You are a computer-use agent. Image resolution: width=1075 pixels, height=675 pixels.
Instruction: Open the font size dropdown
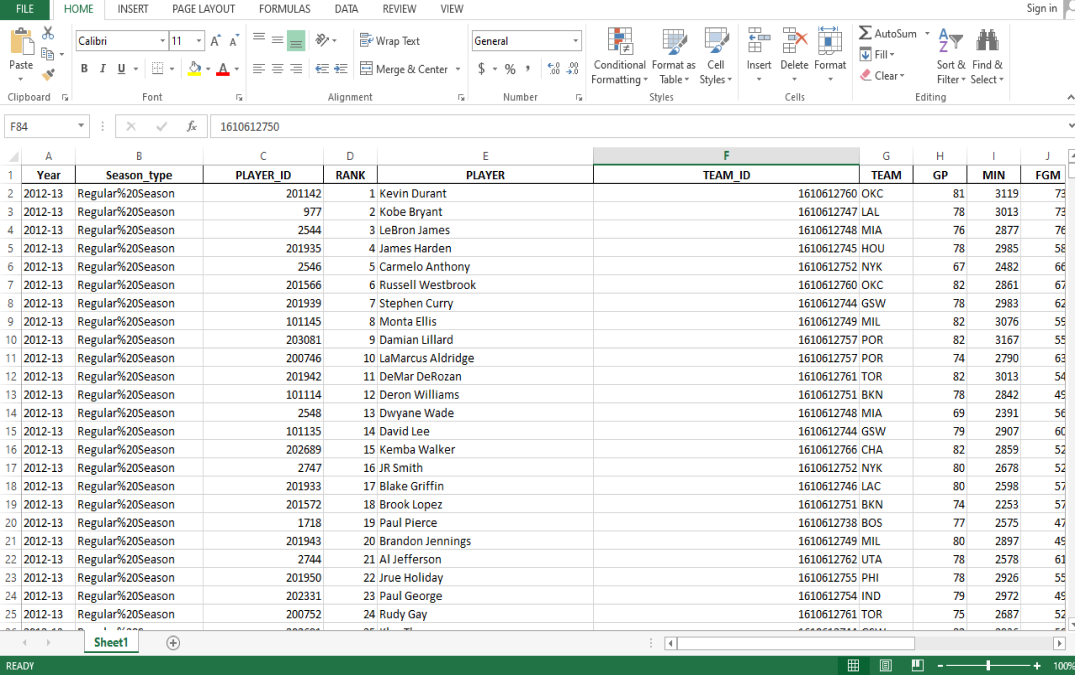tap(199, 41)
